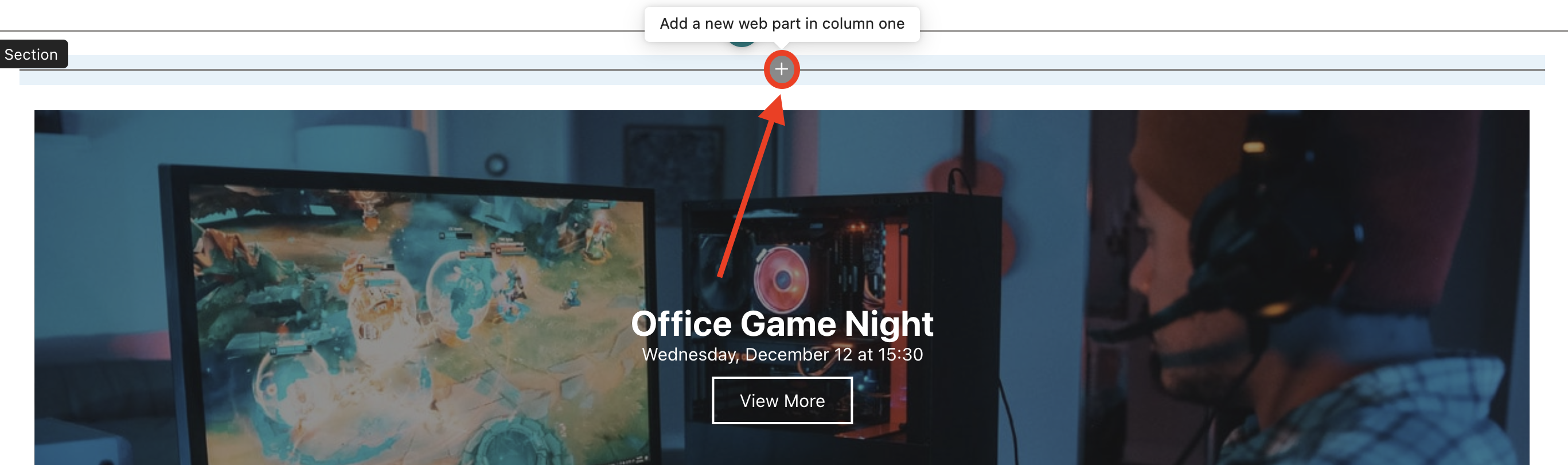This screenshot has height=465, width=1568.
Task: Click the Office Game Night heading
Action: (782, 324)
